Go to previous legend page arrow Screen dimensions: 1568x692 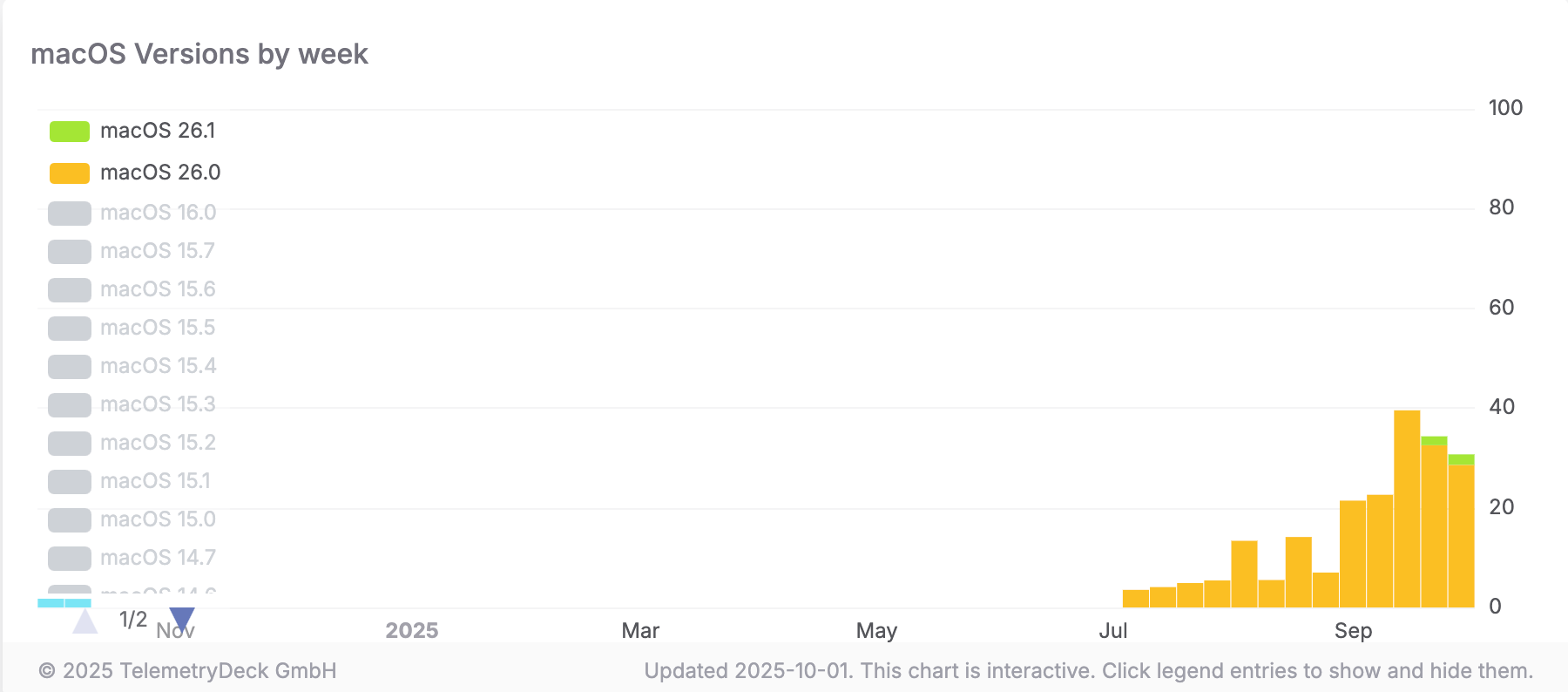point(84,621)
